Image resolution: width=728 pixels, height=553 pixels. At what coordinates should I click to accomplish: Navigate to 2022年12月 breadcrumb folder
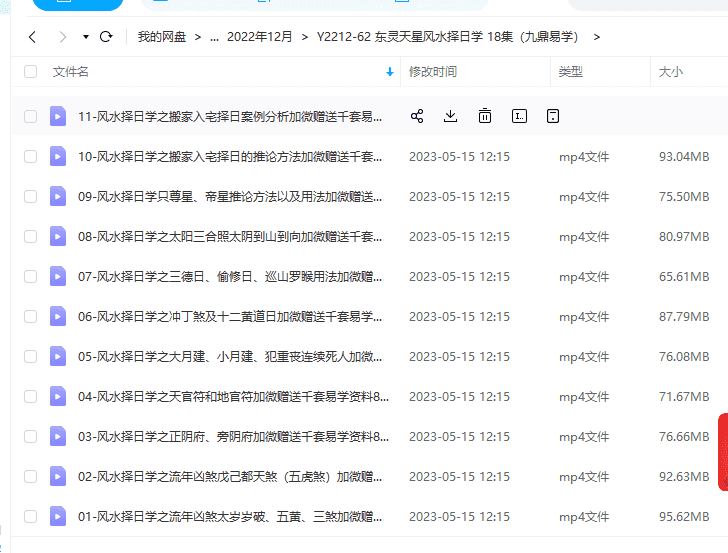(x=260, y=37)
